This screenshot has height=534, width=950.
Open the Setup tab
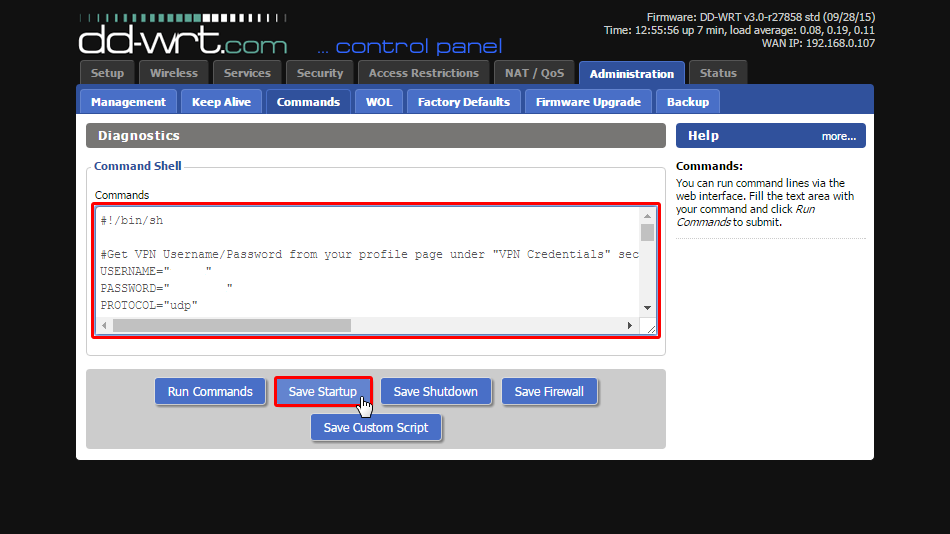coord(108,73)
